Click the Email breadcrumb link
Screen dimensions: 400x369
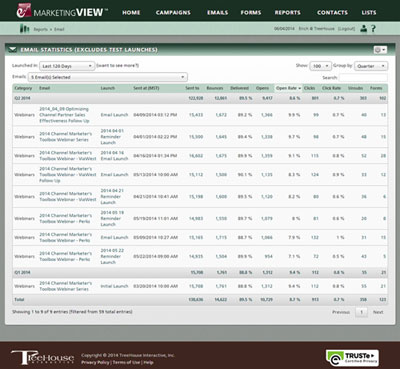59,29
